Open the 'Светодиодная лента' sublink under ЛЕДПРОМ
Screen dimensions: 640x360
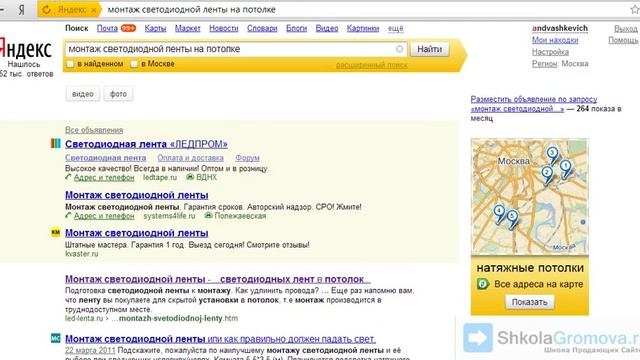pos(105,158)
